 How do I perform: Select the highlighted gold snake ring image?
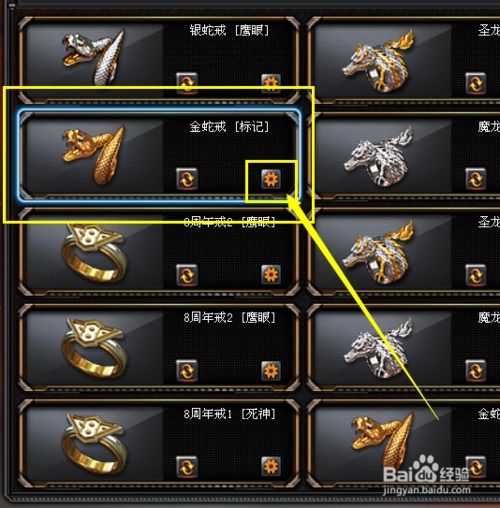coord(93,155)
